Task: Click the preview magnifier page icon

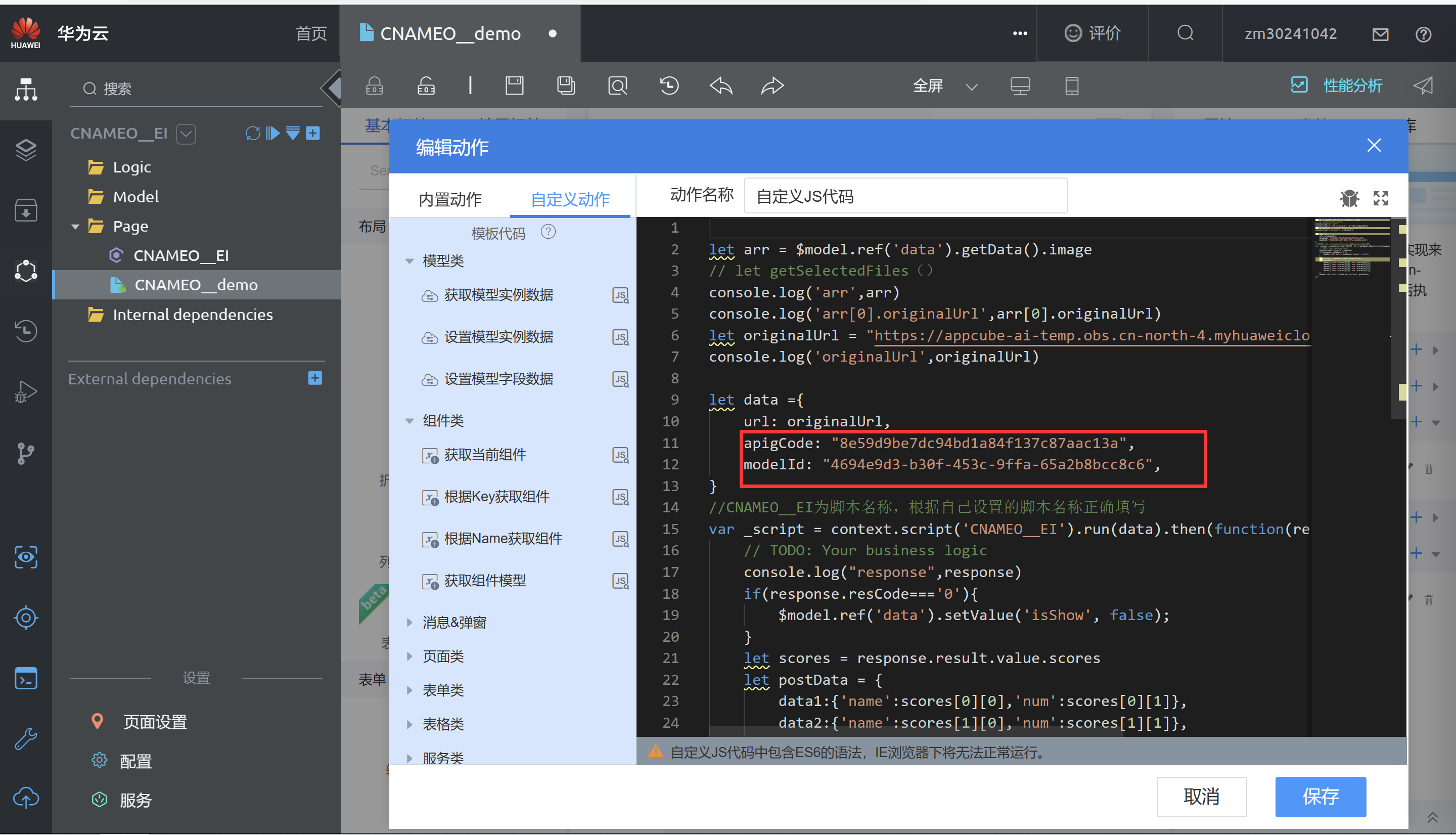Action: click(x=617, y=86)
